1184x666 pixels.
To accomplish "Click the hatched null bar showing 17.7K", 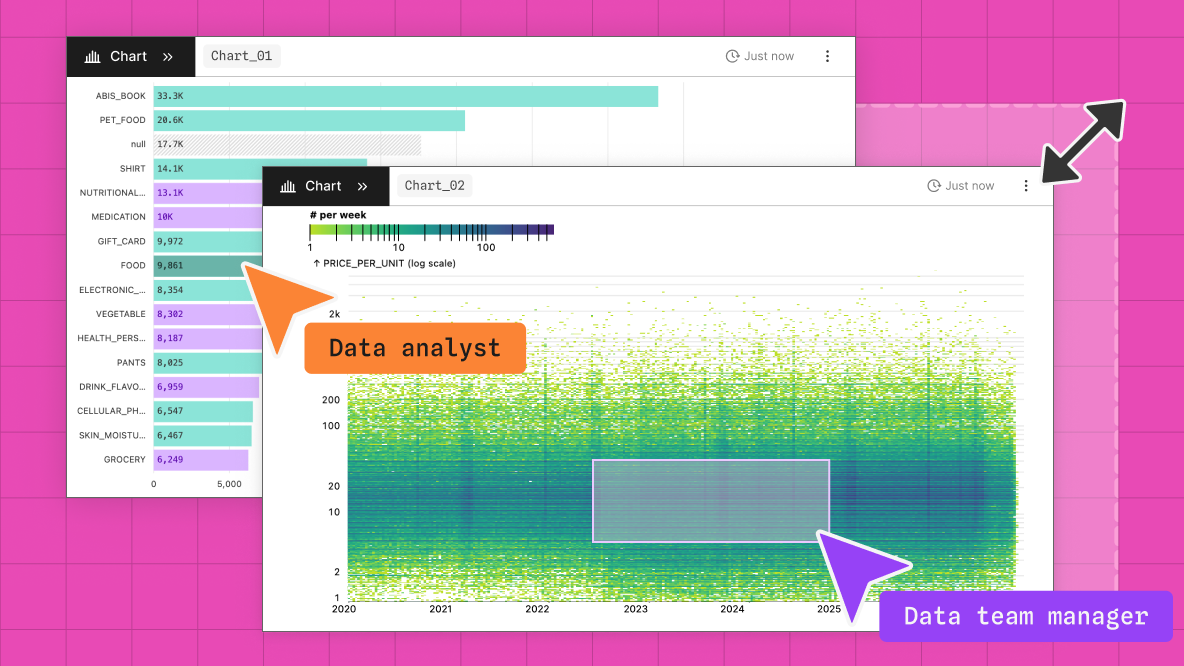I will pos(290,144).
